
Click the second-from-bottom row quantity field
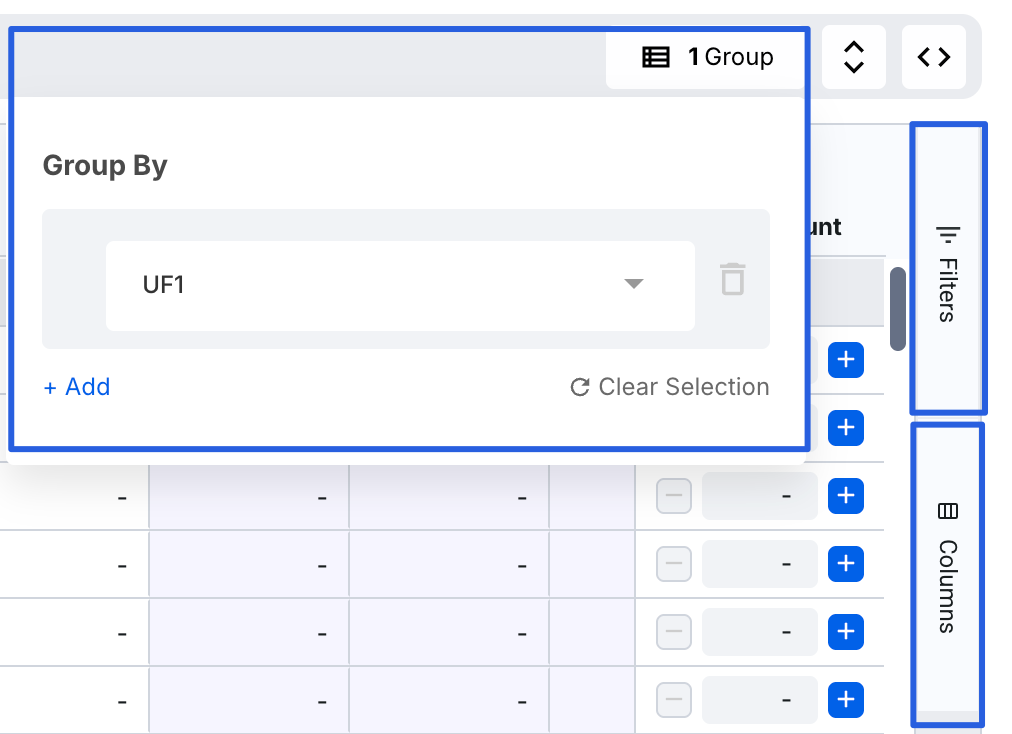tap(760, 632)
